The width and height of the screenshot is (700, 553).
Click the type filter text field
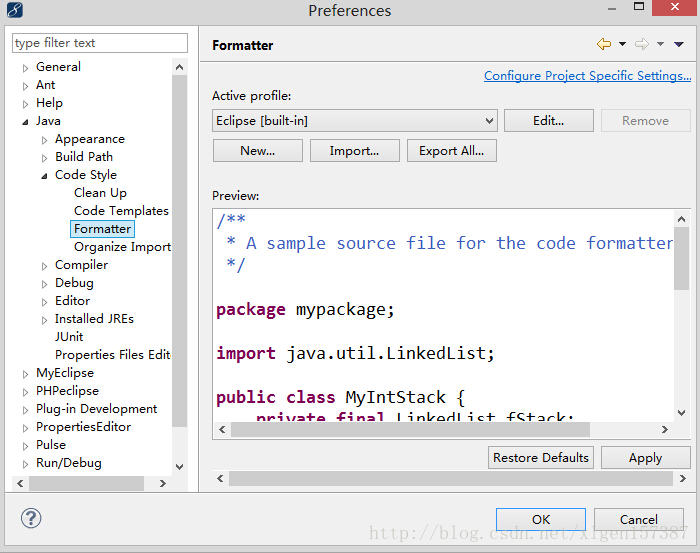point(99,43)
